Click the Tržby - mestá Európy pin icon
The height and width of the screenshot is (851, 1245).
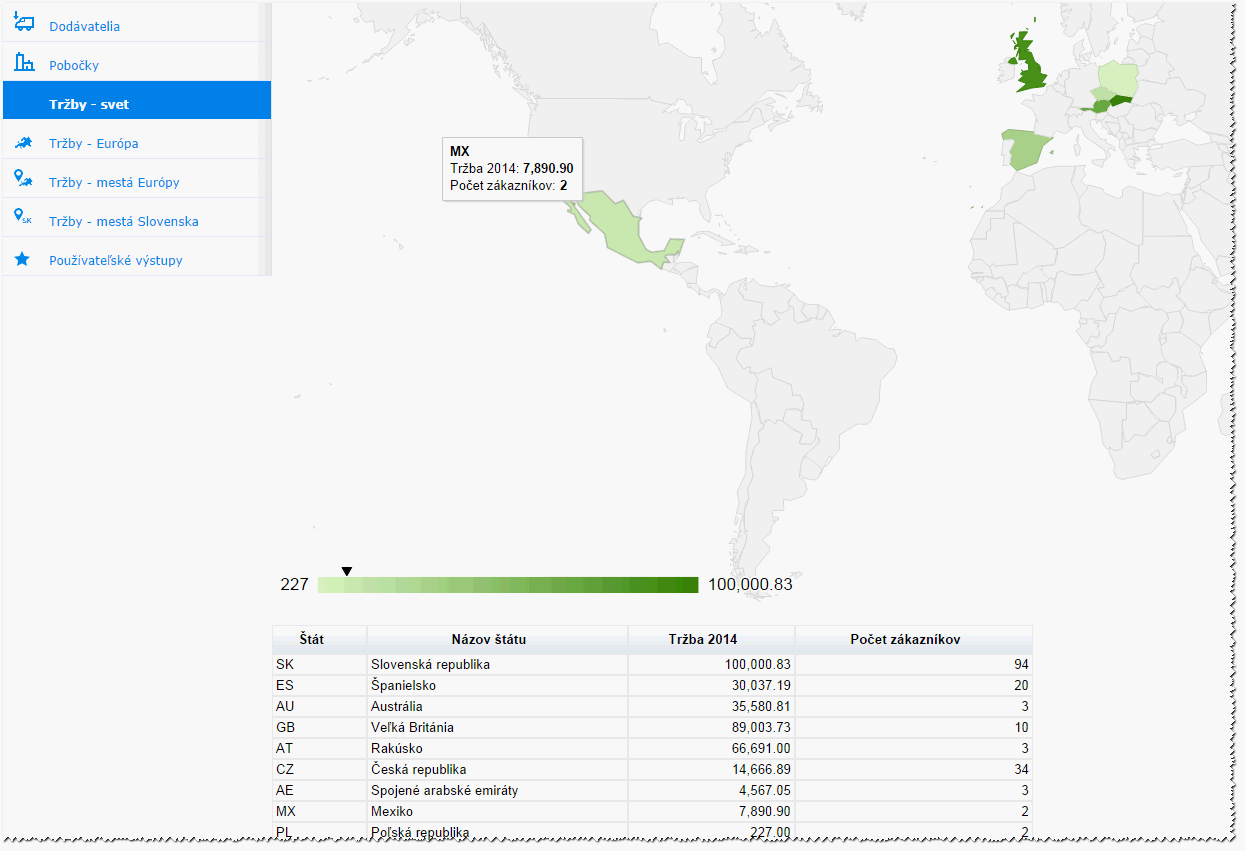point(23,180)
